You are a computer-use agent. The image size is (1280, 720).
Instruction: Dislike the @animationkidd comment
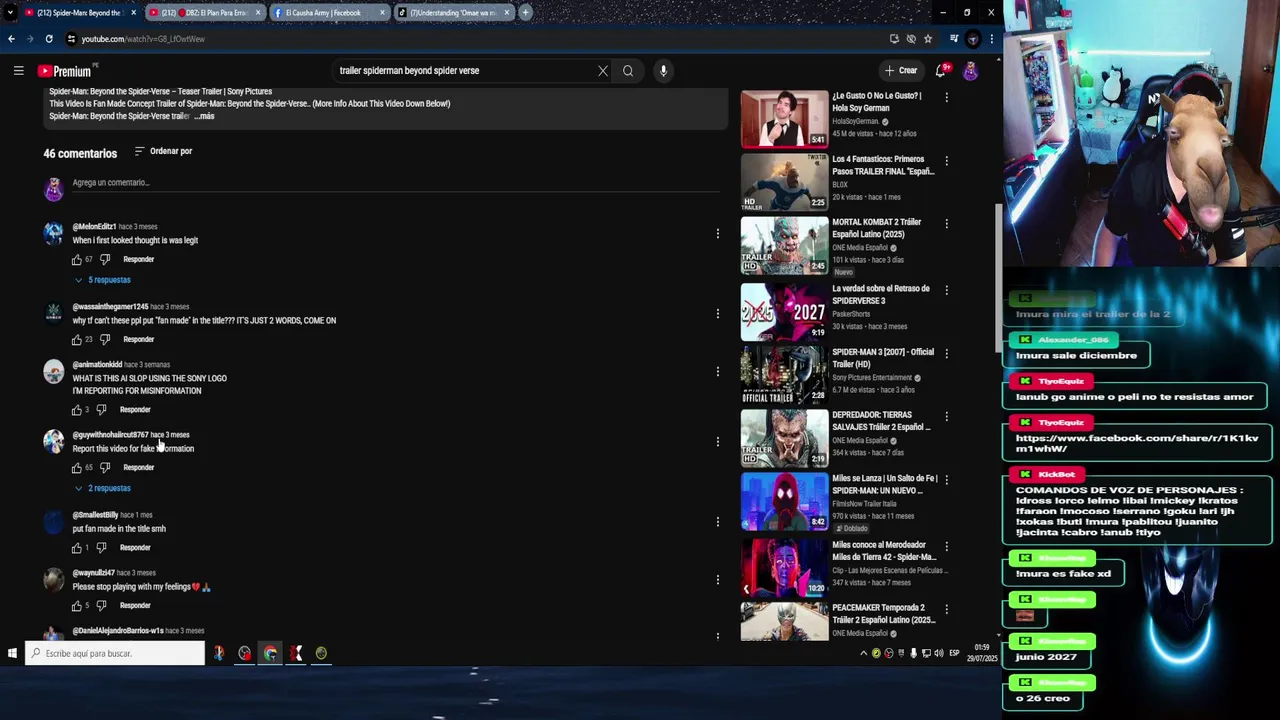pos(101,409)
